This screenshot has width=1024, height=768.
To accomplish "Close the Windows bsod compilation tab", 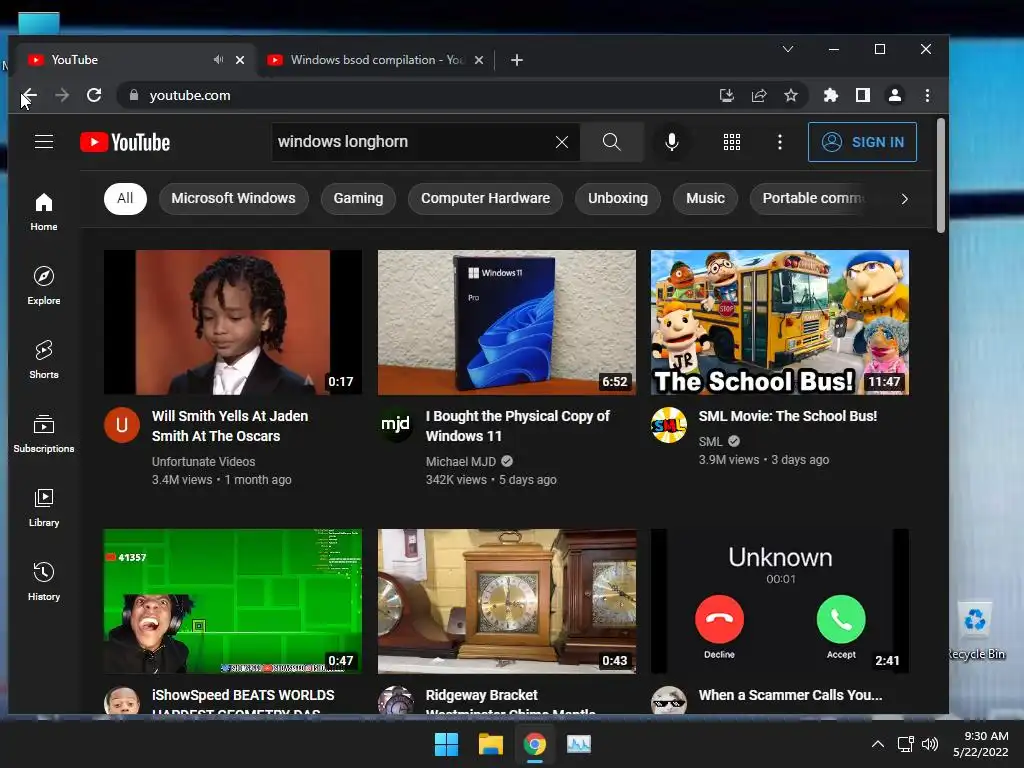I will (x=479, y=59).
